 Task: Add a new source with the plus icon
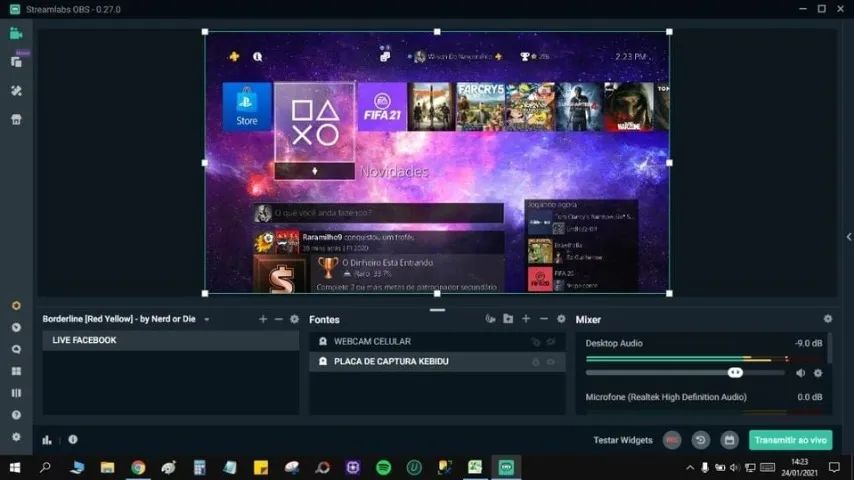[526, 319]
